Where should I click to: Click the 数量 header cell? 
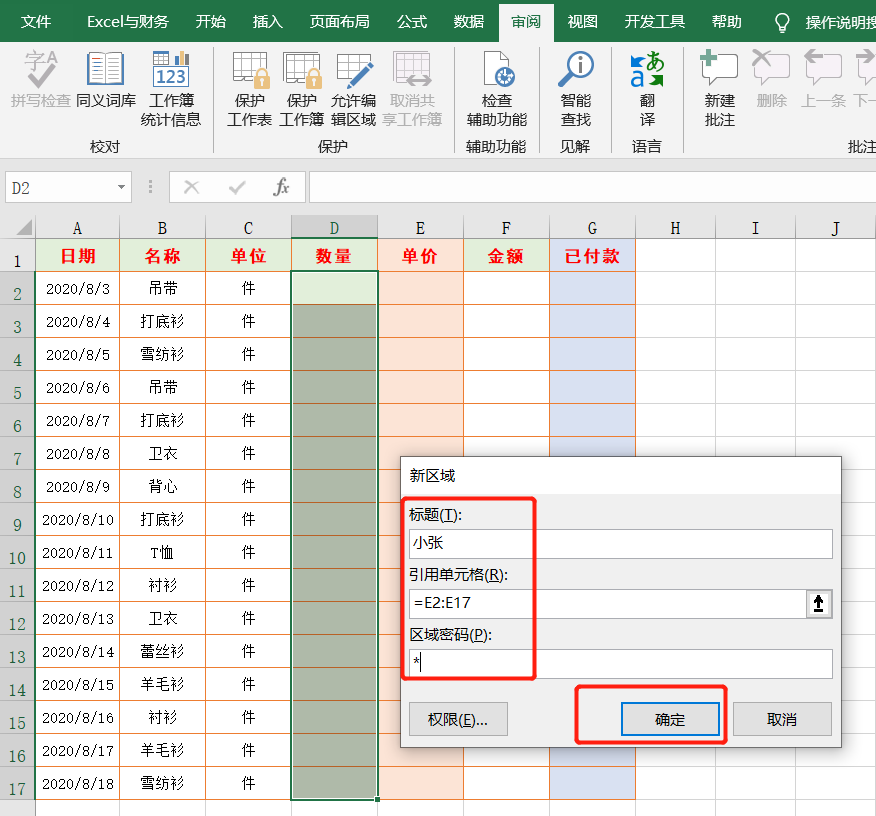pyautogui.click(x=334, y=256)
